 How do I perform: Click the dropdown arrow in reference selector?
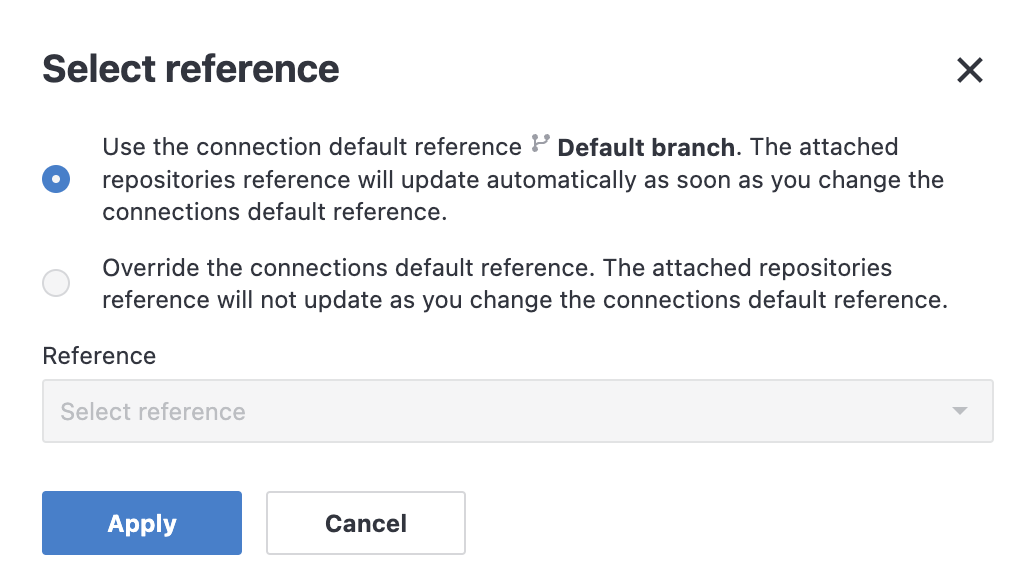pos(959,410)
